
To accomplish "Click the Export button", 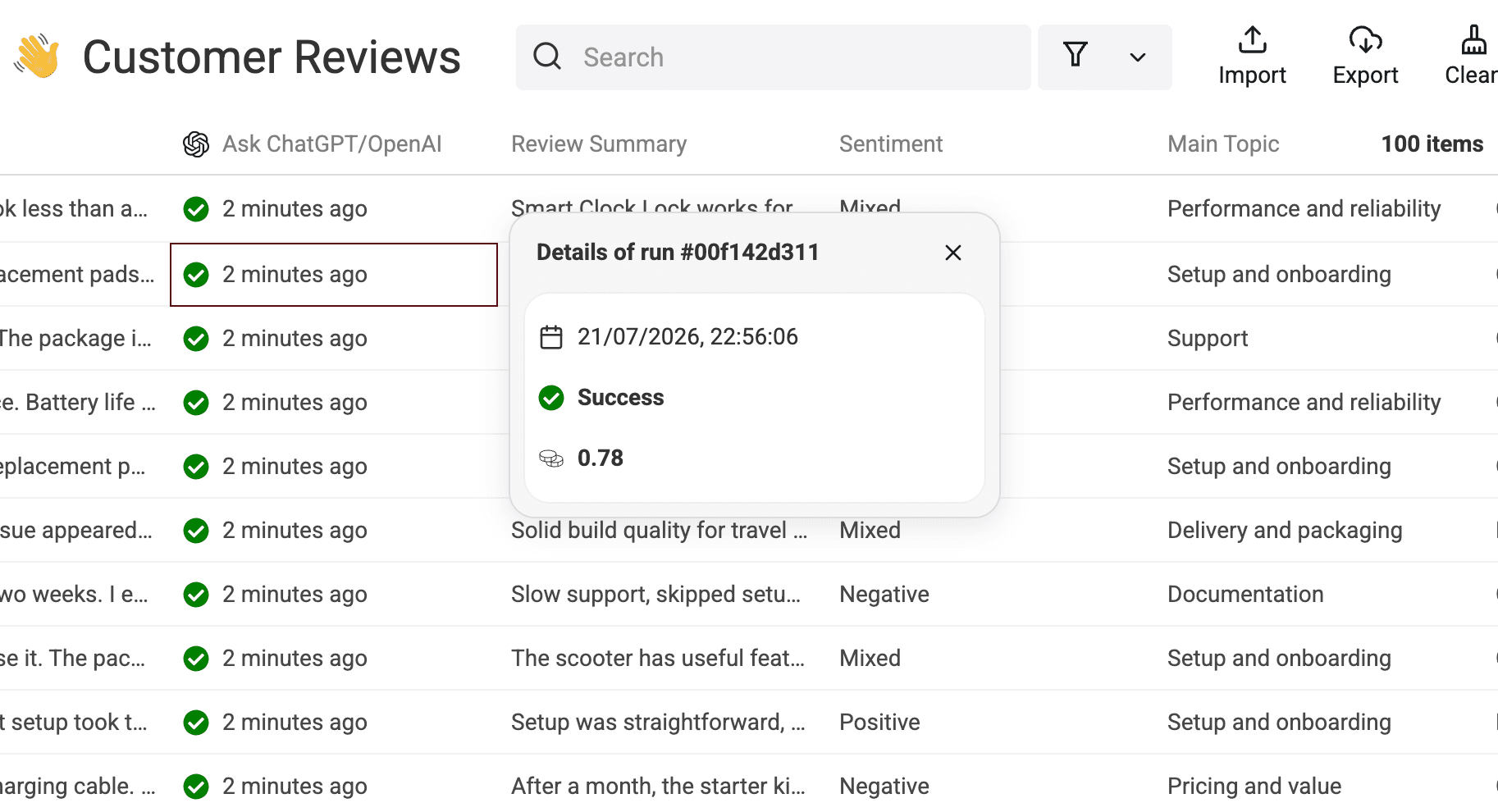I will tap(1365, 57).
